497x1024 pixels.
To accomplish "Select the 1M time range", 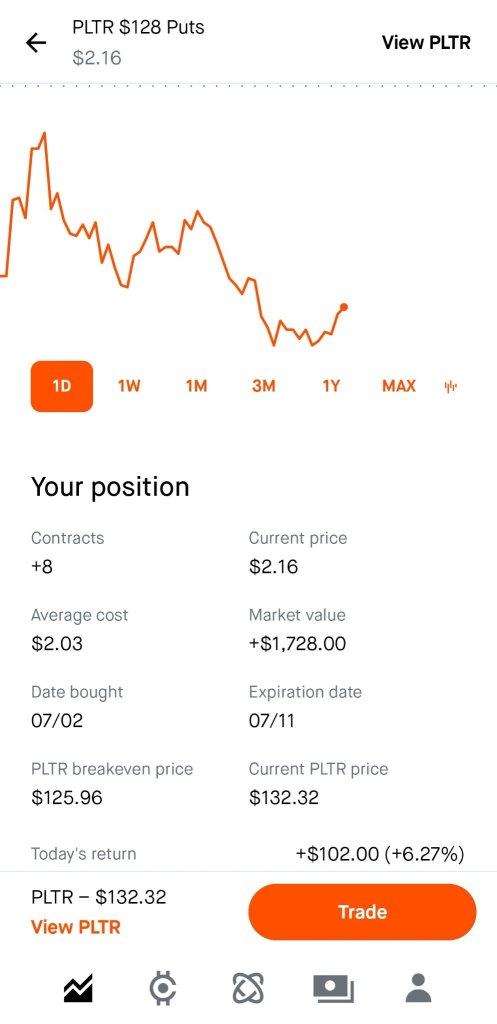I will tap(197, 386).
